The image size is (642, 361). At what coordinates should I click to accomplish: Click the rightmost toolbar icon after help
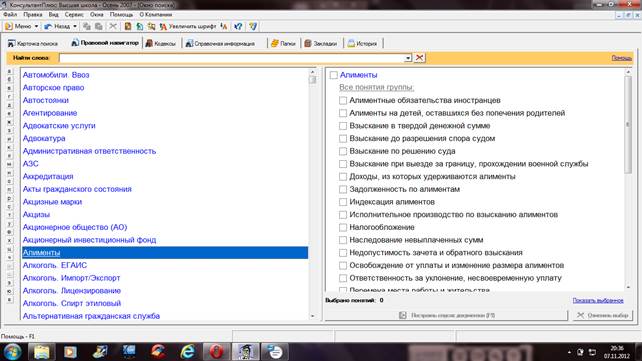pos(253,26)
